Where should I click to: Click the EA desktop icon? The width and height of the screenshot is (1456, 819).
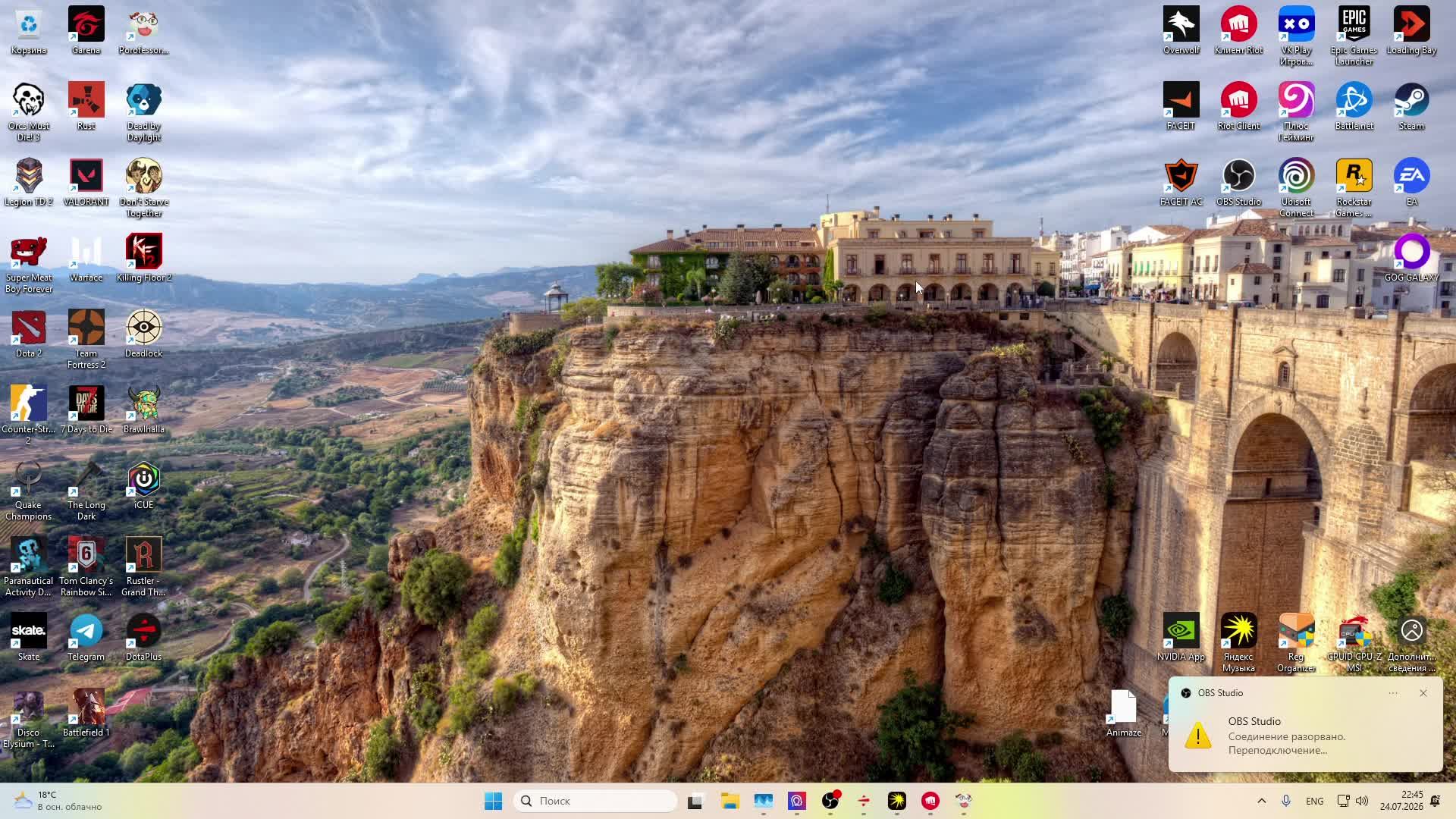coord(1411,183)
